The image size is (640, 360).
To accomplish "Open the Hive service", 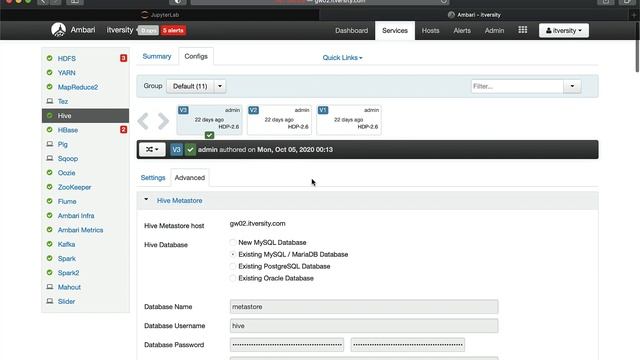I will [85, 116].
